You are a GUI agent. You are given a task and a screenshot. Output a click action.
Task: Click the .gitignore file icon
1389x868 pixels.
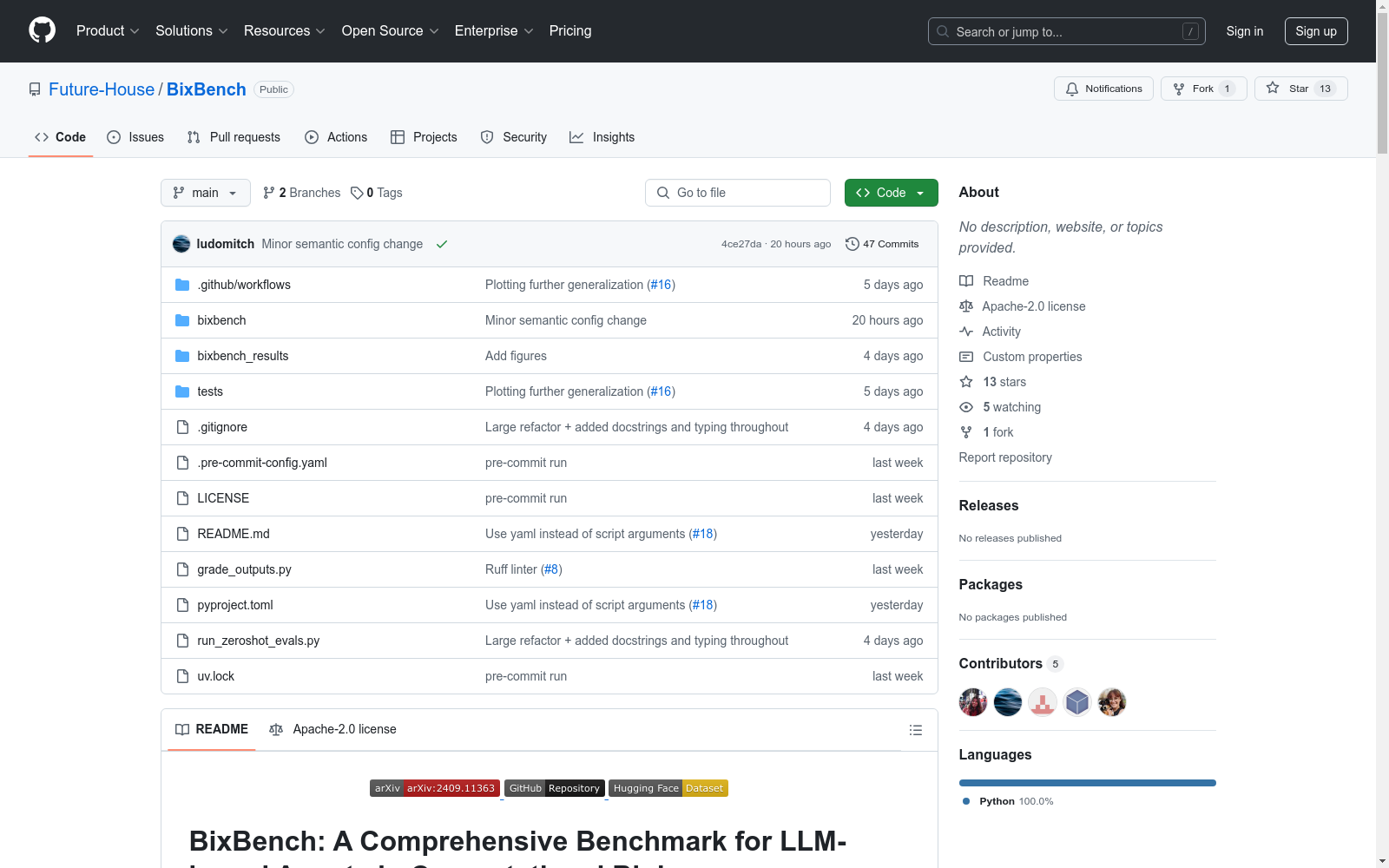coord(182,427)
